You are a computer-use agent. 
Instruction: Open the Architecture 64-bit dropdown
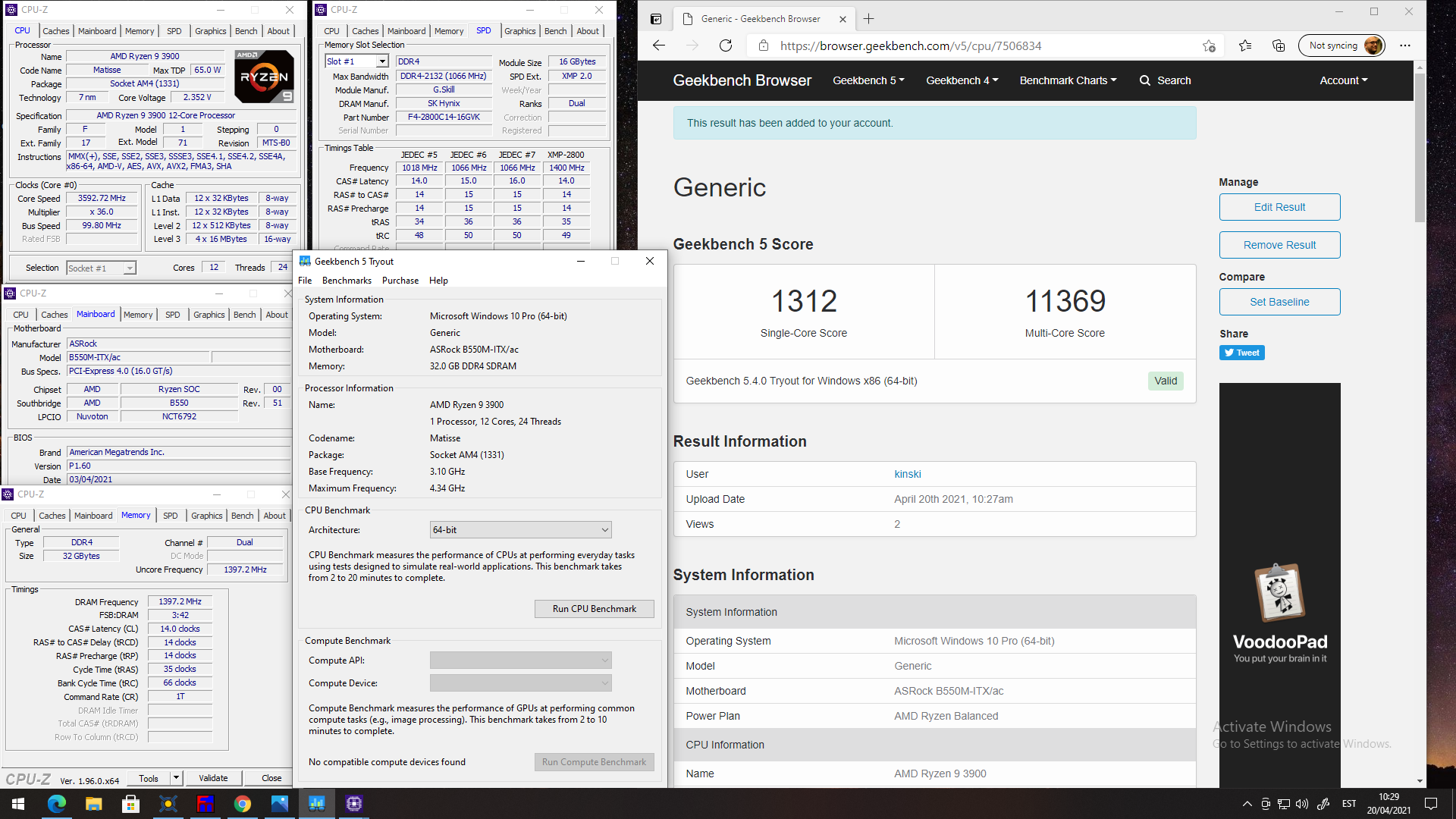tap(520, 530)
